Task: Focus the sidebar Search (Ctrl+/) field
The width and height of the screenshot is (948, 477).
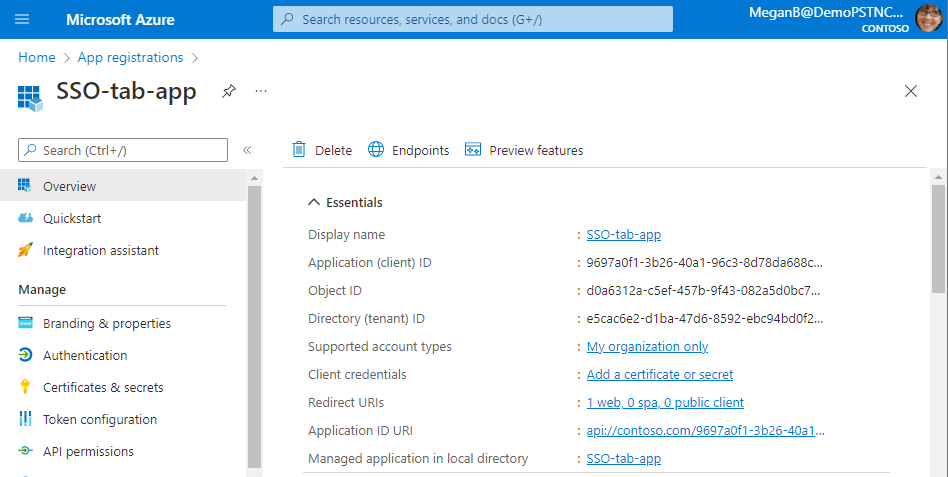Action: (x=123, y=150)
